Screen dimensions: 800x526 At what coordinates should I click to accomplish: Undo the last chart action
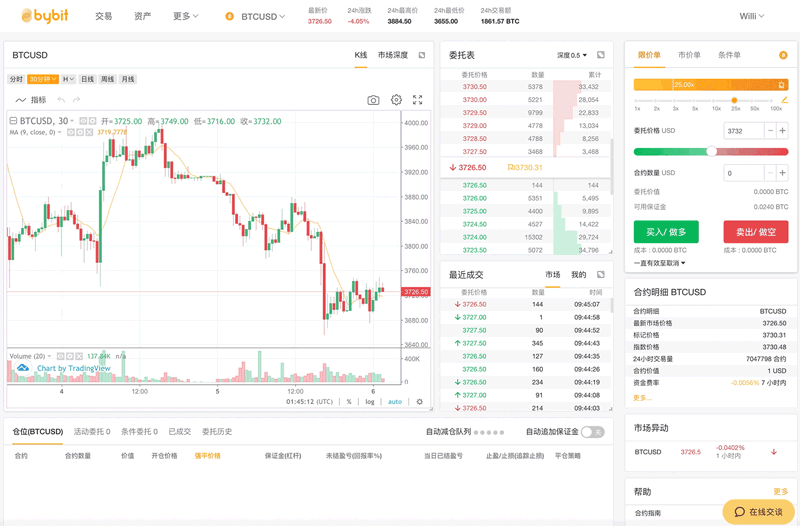click(x=61, y=100)
